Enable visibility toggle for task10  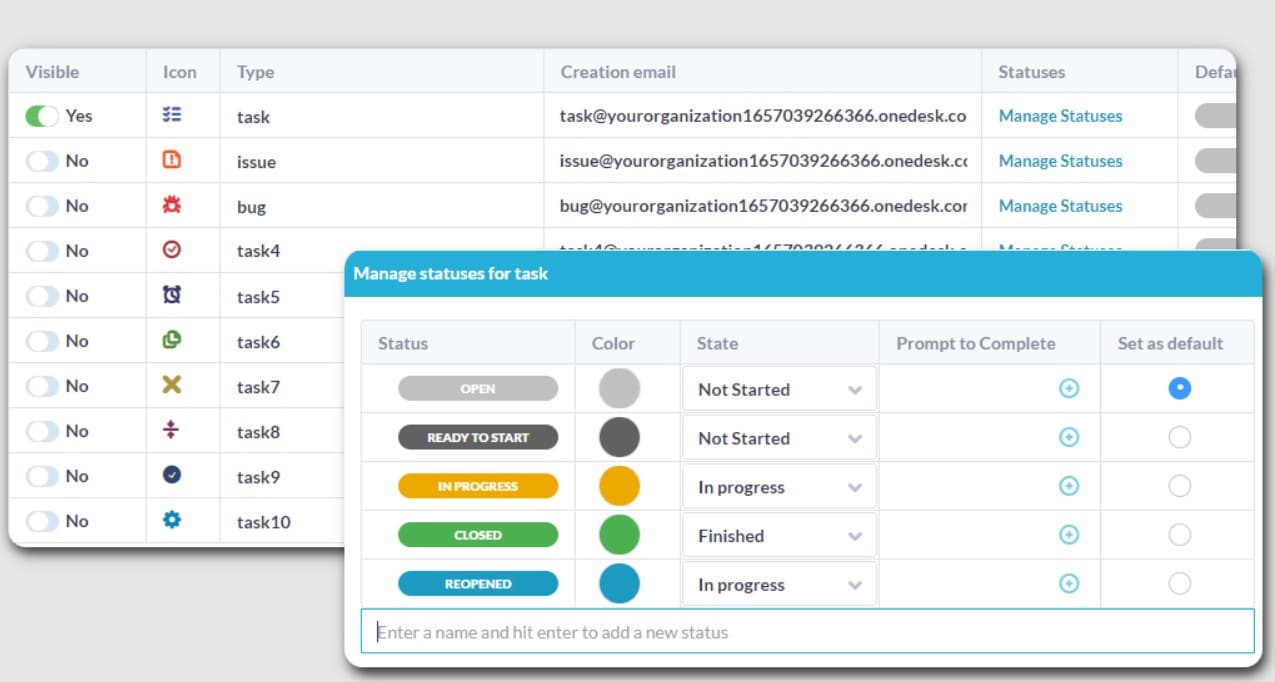42,521
